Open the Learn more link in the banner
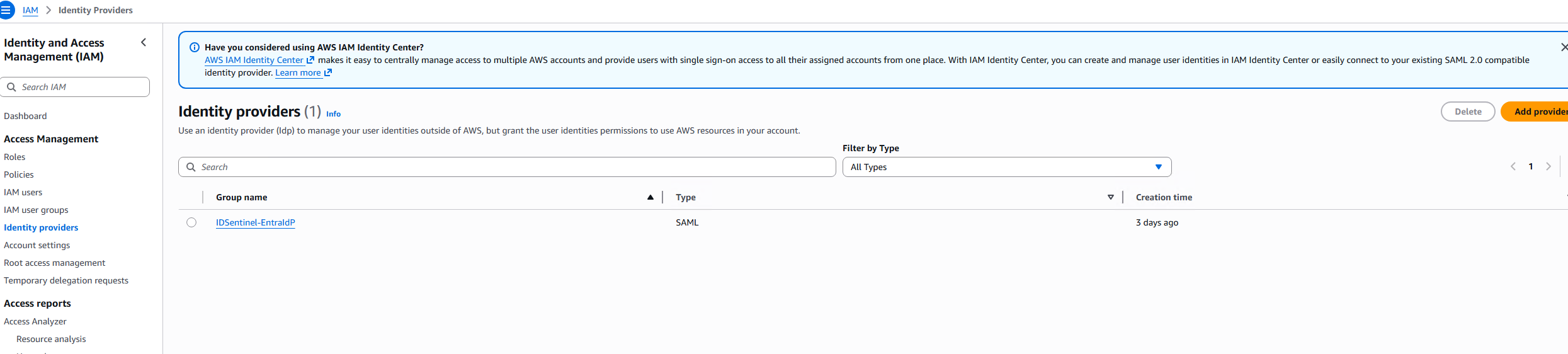This screenshot has height=354, width=1568. click(298, 72)
